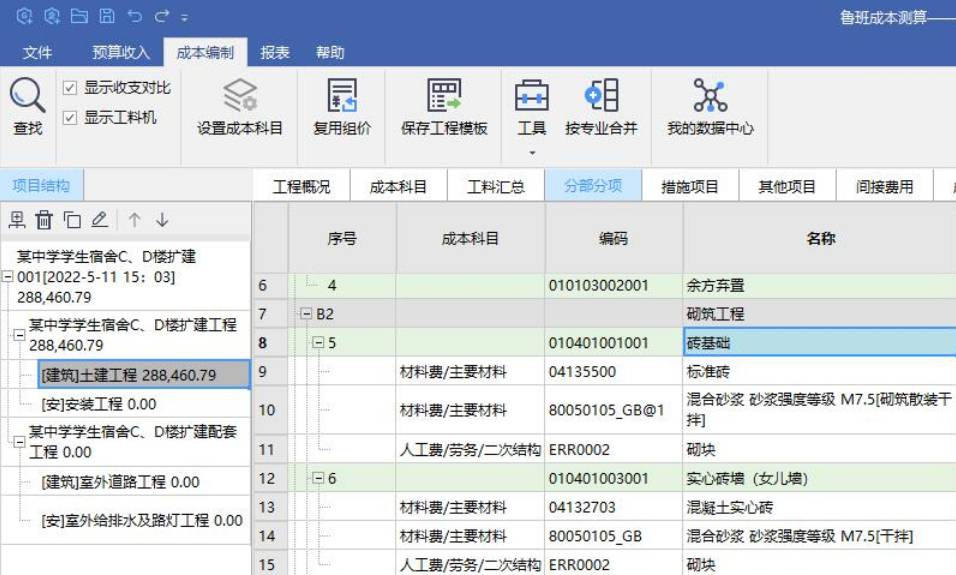Save project with floppy disk icon
Image resolution: width=956 pixels, height=575 pixels.
point(107,16)
